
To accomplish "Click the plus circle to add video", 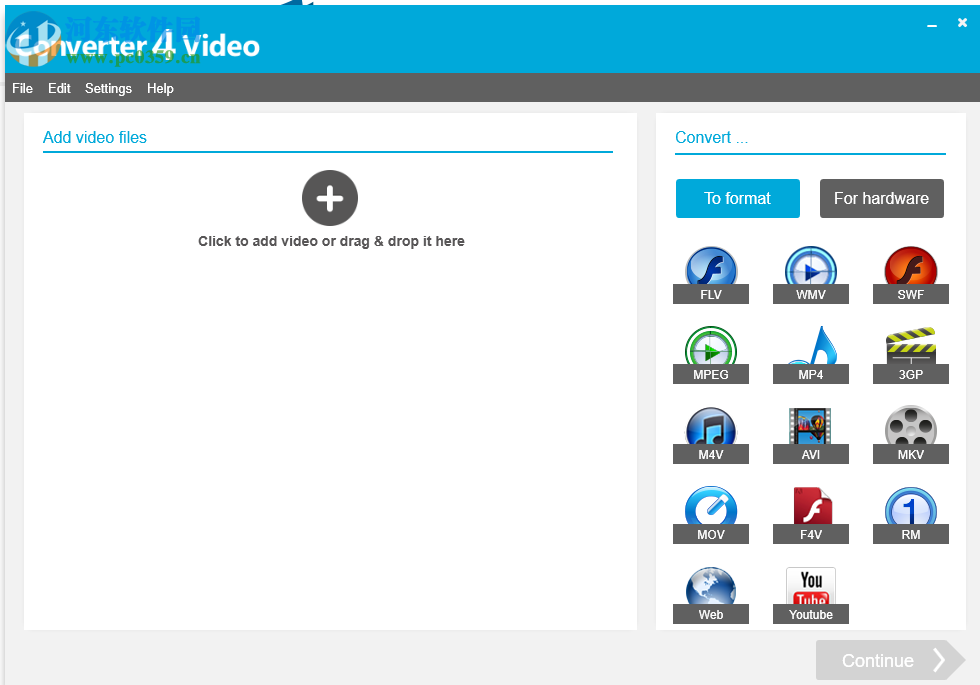I will click(x=330, y=198).
